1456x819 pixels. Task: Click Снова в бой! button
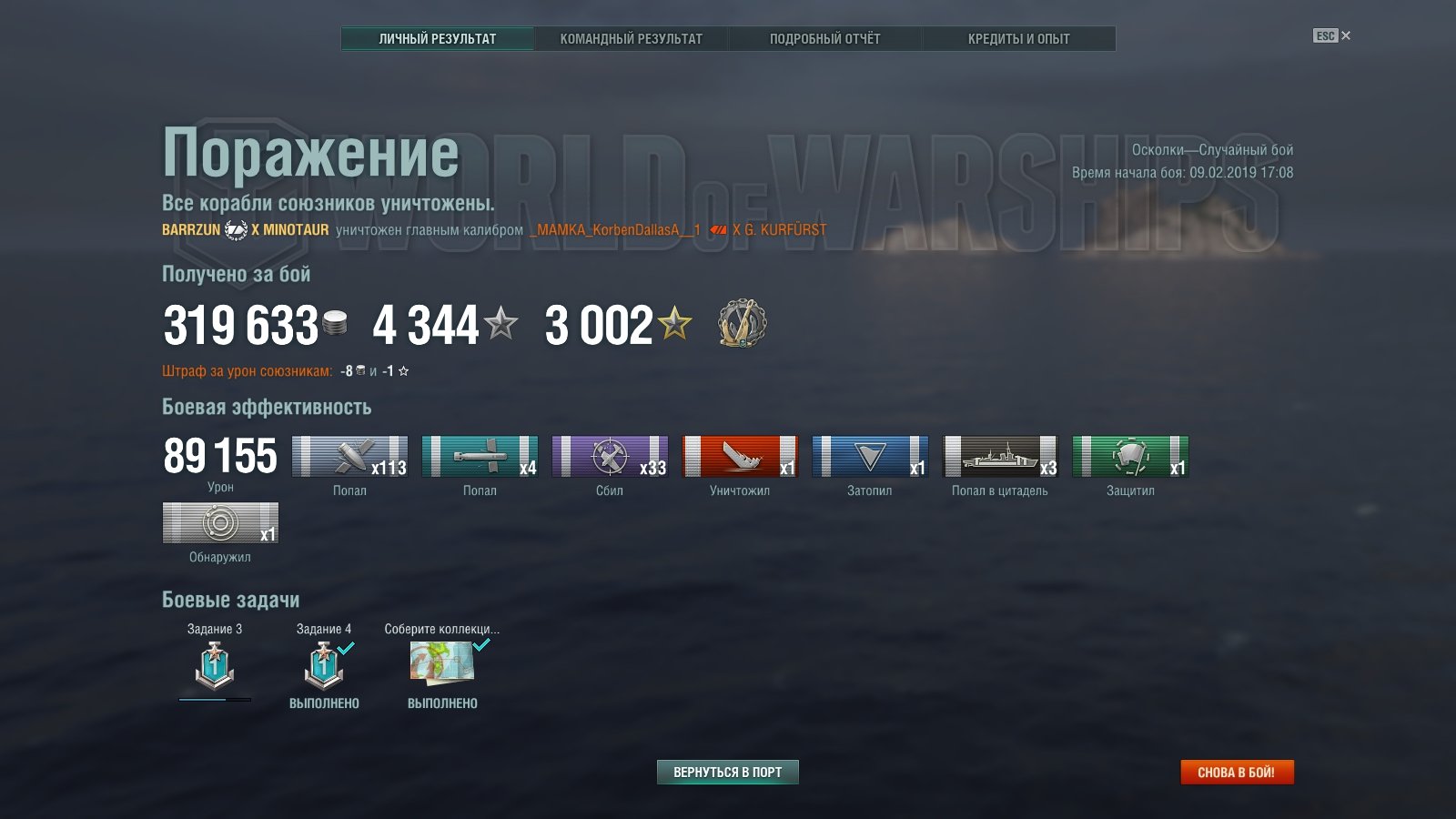tap(1237, 772)
